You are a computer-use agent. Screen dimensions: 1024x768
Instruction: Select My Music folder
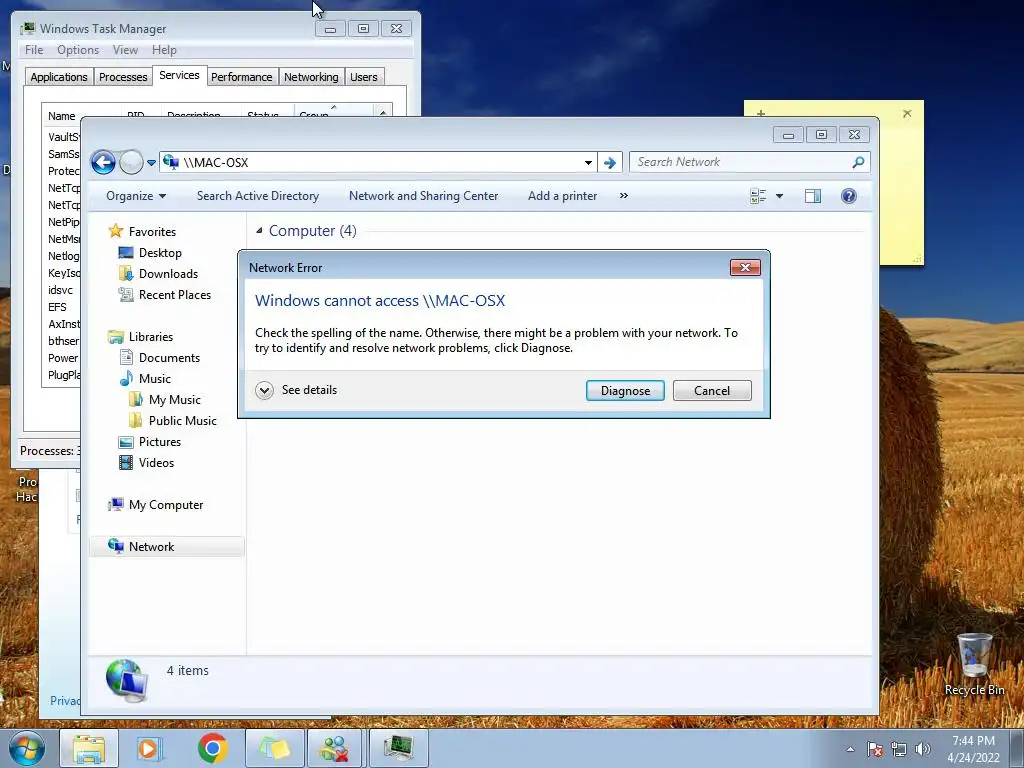pos(174,400)
